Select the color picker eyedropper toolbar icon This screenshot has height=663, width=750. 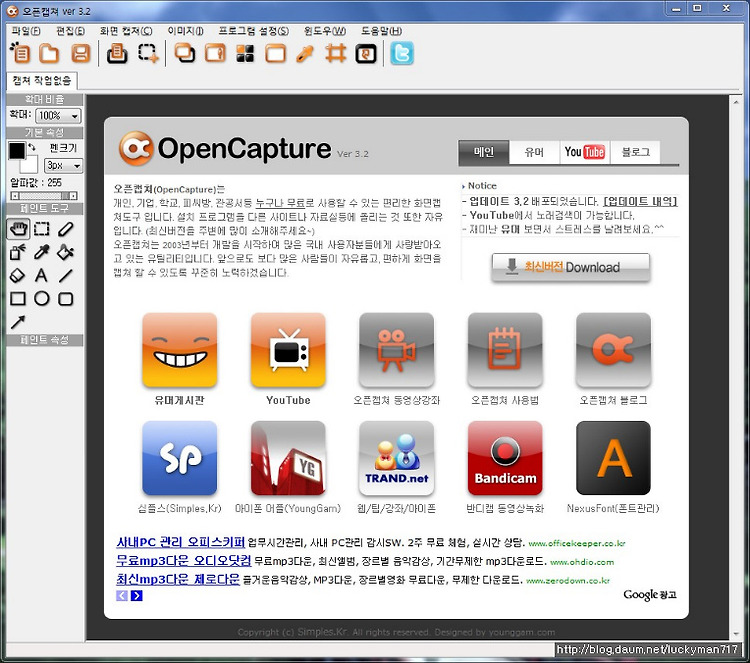pos(305,53)
